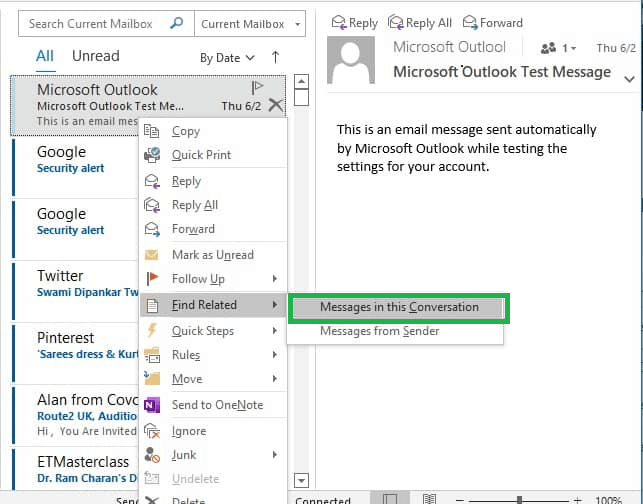The width and height of the screenshot is (643, 504).
Task: Switch to the Unread tab
Action: click(96, 56)
